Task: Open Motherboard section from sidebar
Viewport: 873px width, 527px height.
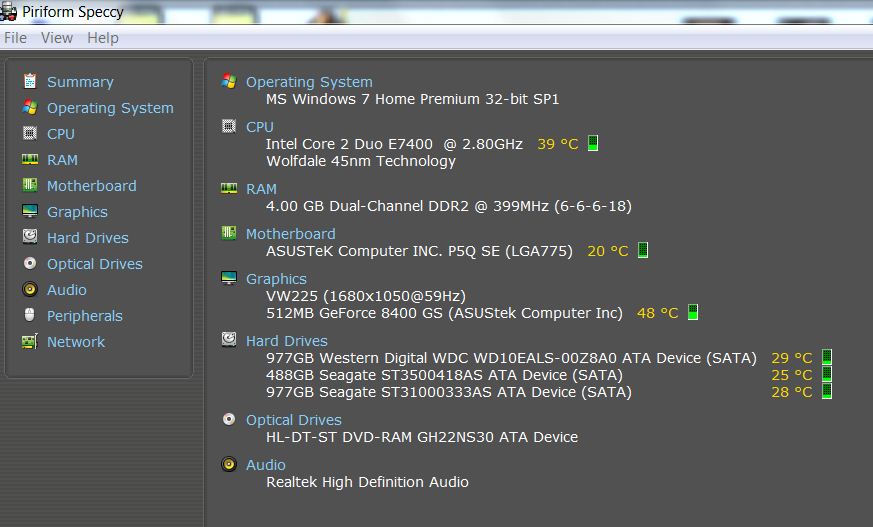Action: [x=92, y=186]
